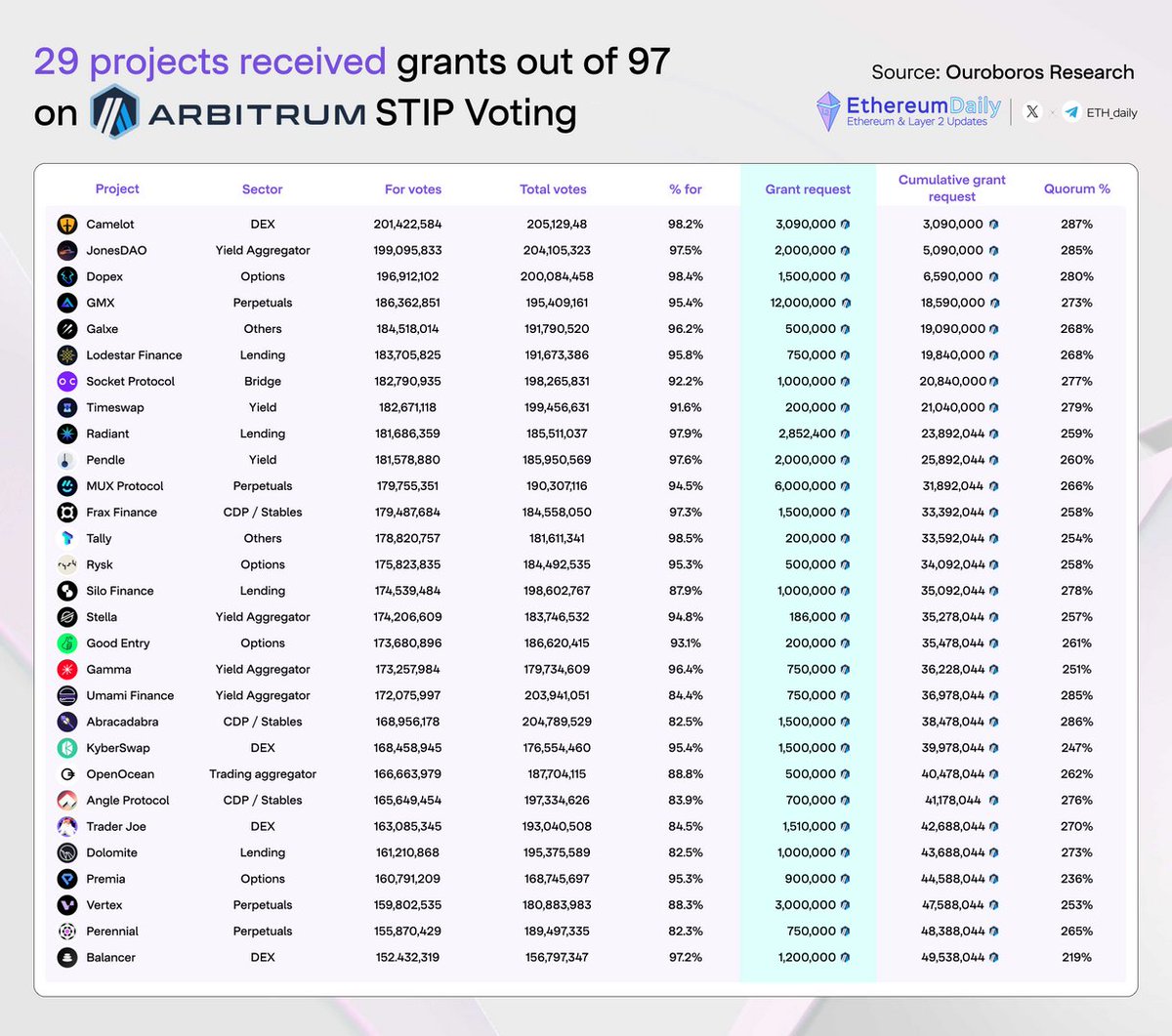This screenshot has height=1036, width=1172.
Task: Select the Sector column header
Action: [x=263, y=189]
